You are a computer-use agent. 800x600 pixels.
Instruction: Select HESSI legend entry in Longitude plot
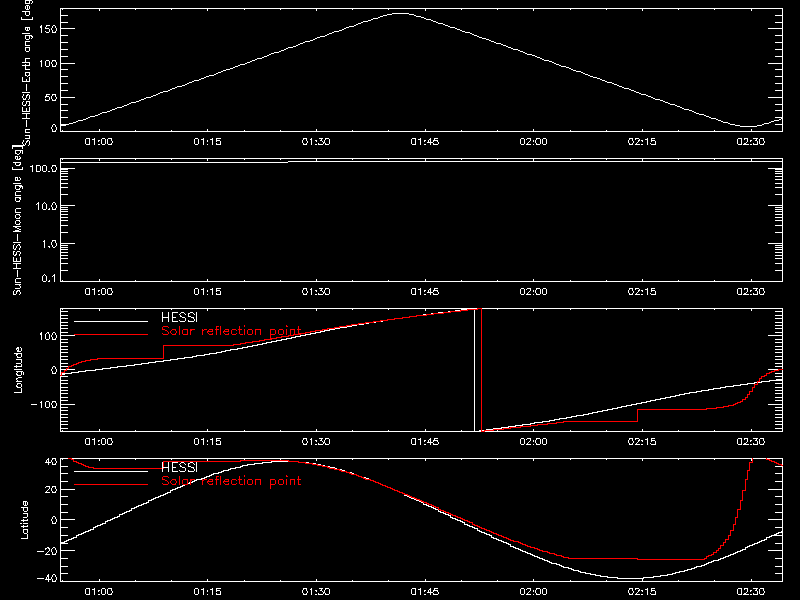pyautogui.click(x=179, y=317)
